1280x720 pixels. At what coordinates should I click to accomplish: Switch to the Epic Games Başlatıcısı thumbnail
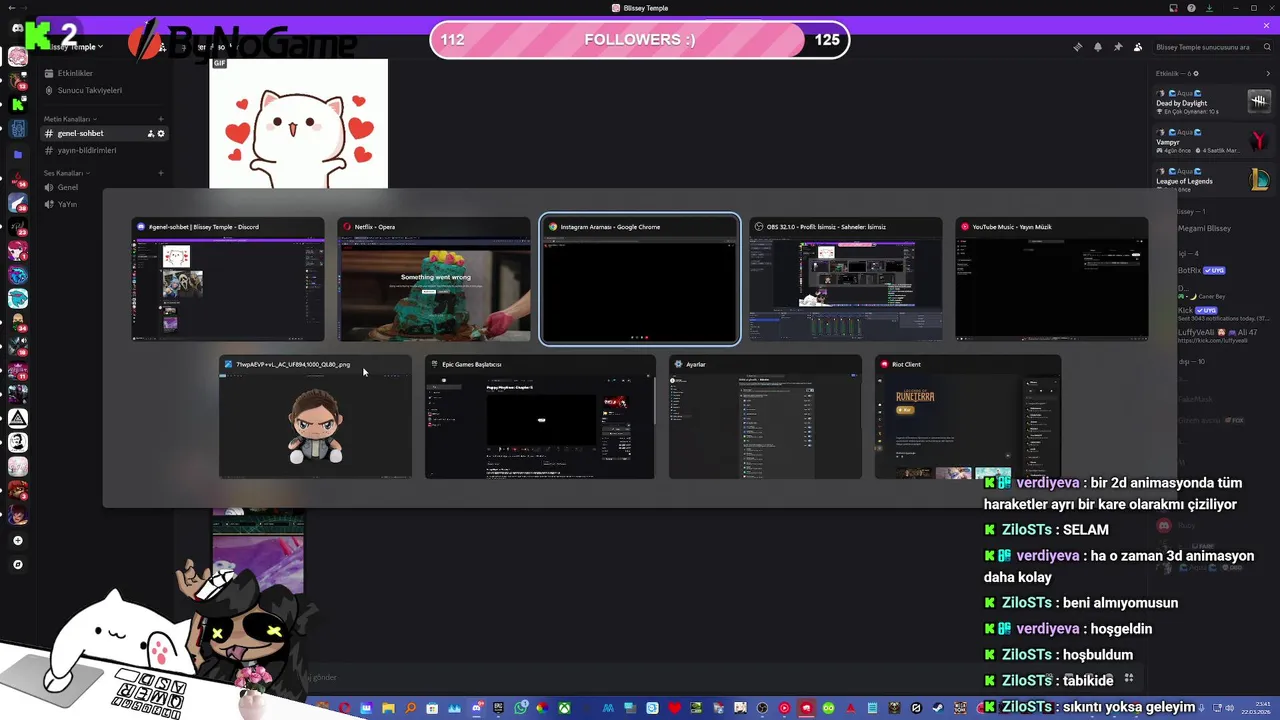pos(540,417)
